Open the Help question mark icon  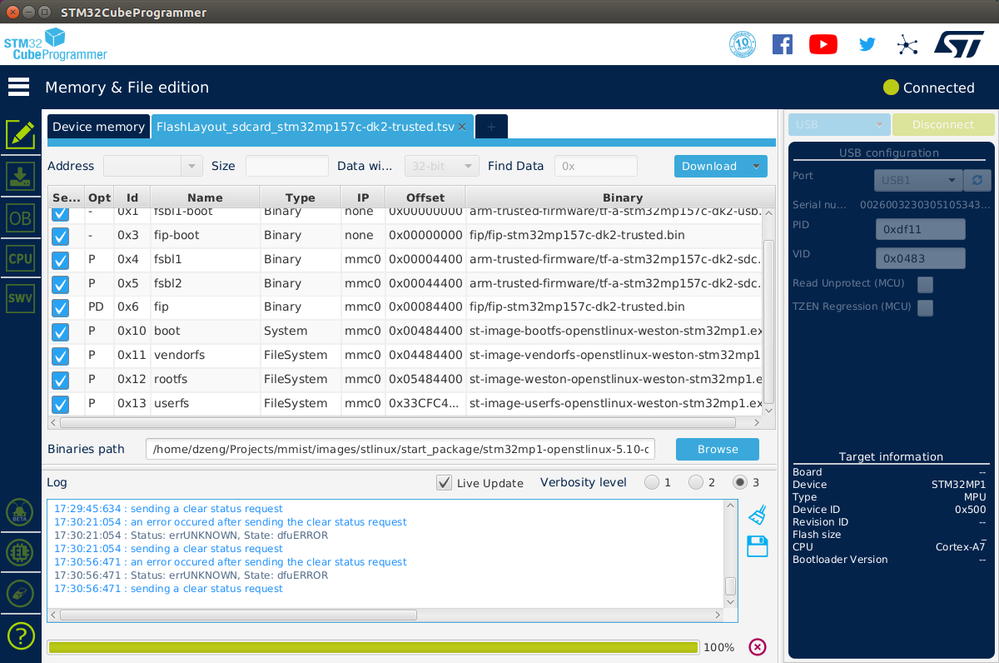20,636
